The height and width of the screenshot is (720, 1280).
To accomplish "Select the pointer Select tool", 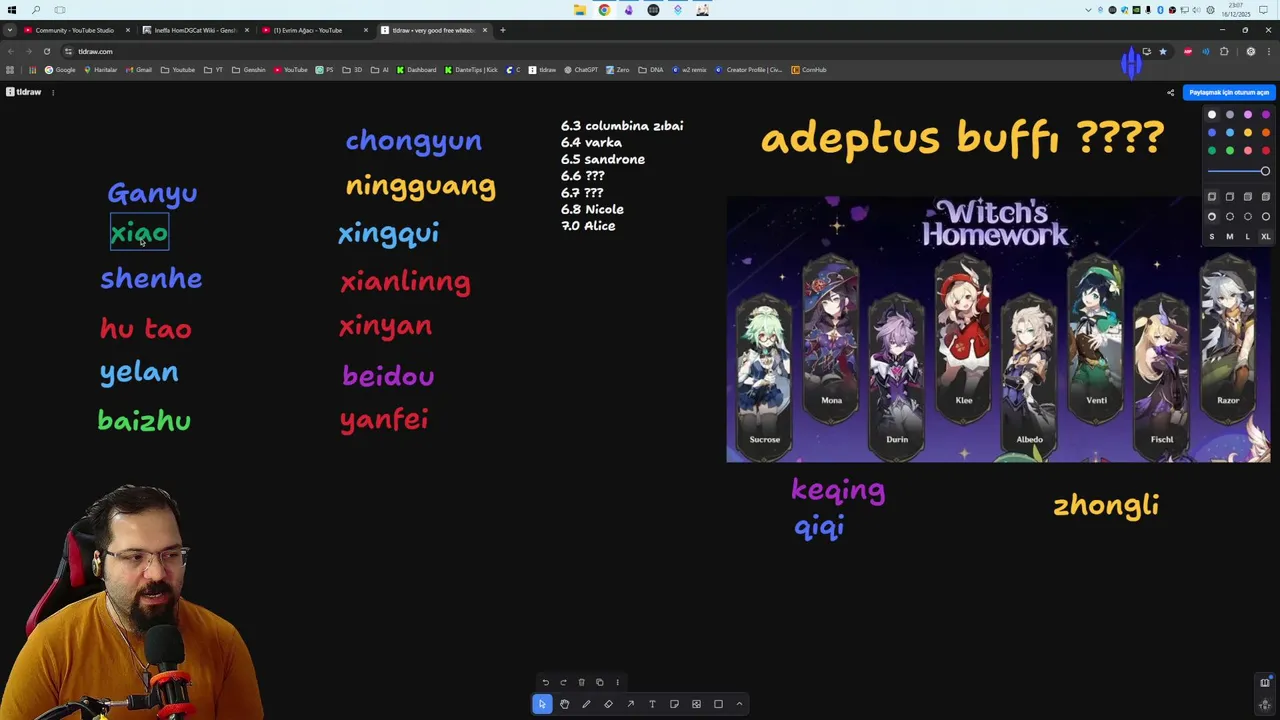I will [542, 704].
